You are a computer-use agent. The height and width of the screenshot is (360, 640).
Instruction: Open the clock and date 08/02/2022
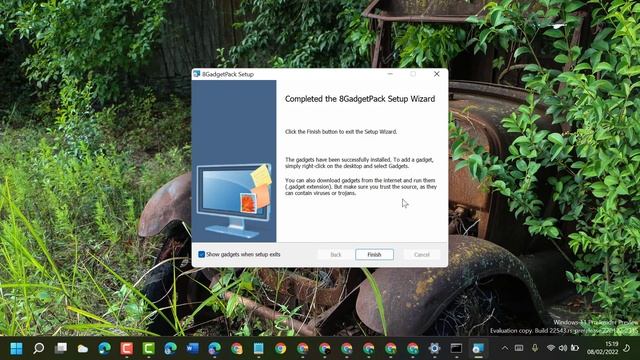602,348
